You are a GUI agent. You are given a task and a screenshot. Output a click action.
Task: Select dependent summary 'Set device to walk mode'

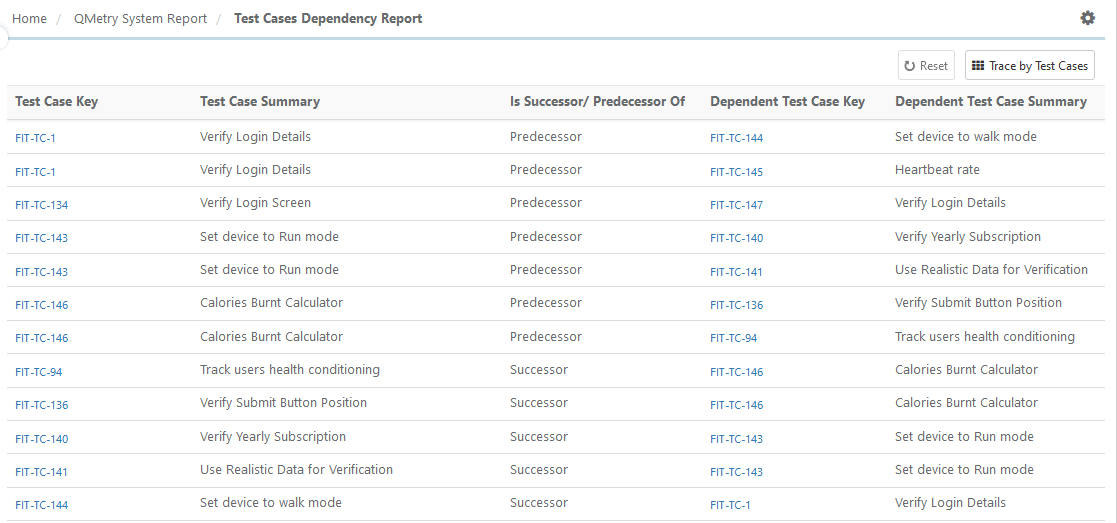click(966, 137)
